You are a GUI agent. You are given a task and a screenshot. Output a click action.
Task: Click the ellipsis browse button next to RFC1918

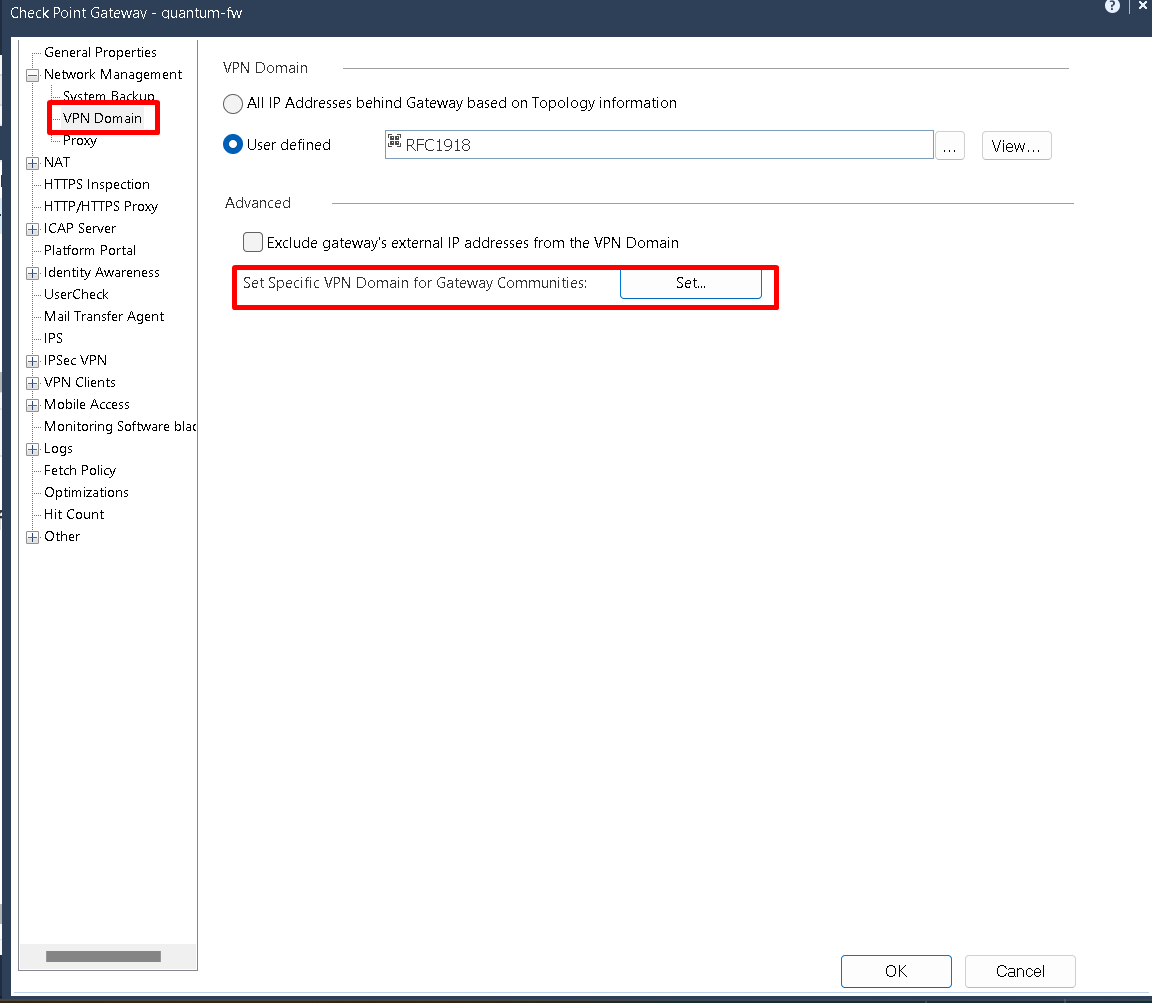[x=949, y=146]
